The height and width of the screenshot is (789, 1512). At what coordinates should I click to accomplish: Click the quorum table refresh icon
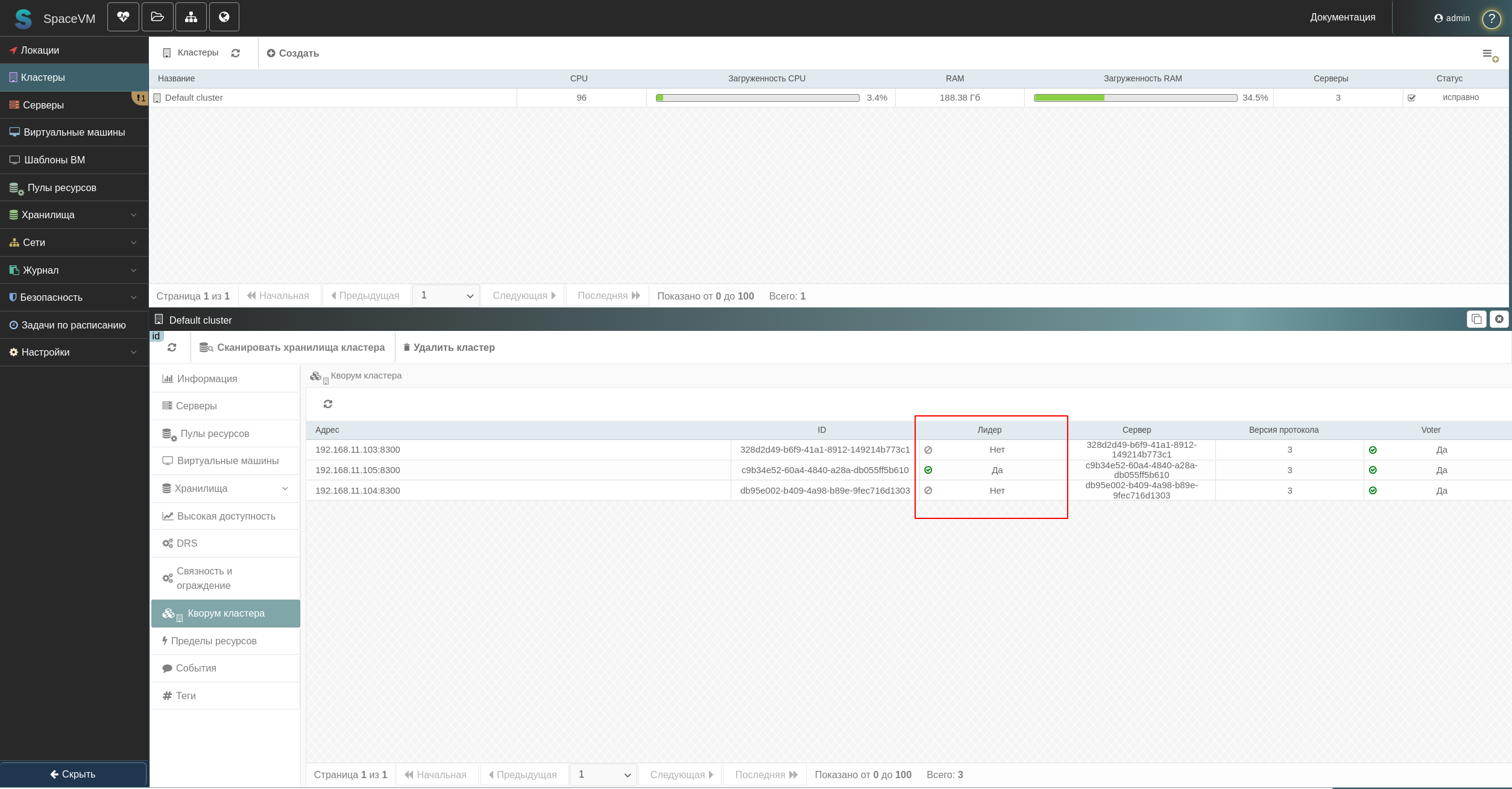point(328,404)
